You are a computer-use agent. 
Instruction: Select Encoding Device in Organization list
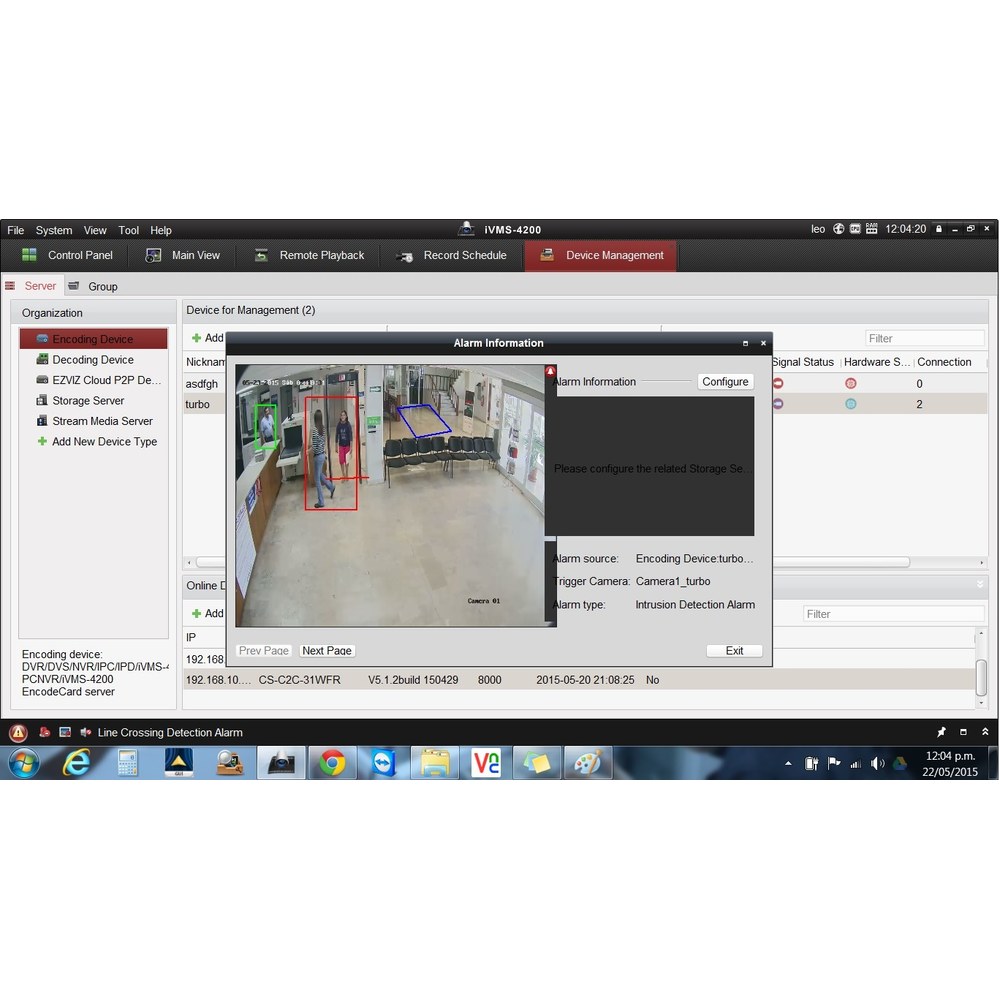point(93,339)
